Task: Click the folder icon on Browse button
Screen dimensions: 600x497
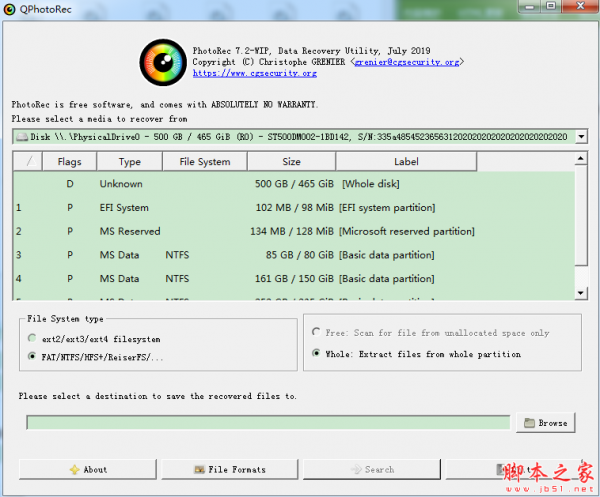Action: [x=528, y=423]
